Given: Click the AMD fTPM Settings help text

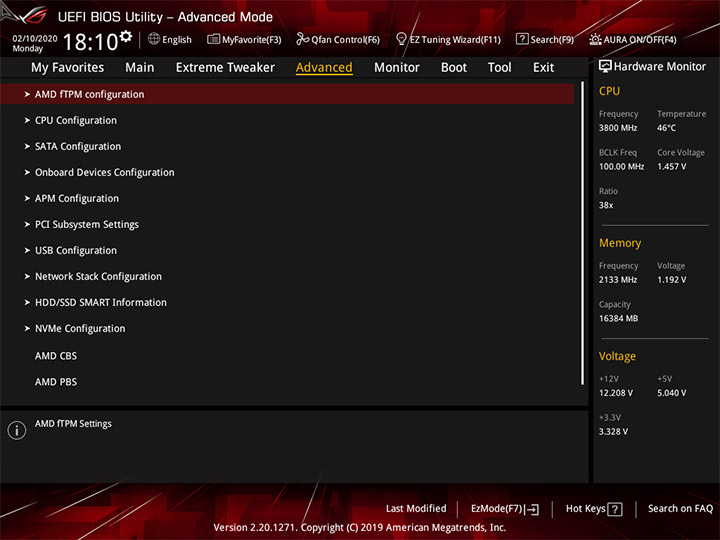Looking at the screenshot, I should pyautogui.click(x=73, y=424).
